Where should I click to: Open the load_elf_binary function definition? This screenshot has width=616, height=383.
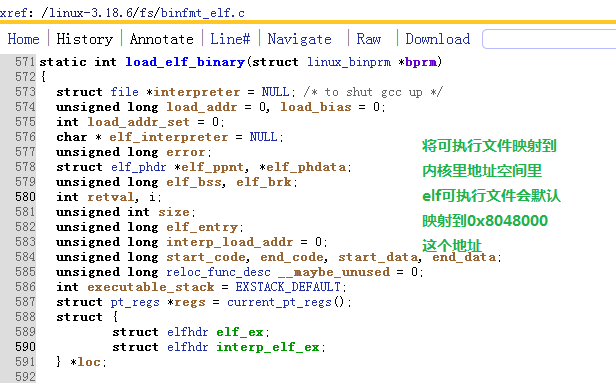[185, 62]
